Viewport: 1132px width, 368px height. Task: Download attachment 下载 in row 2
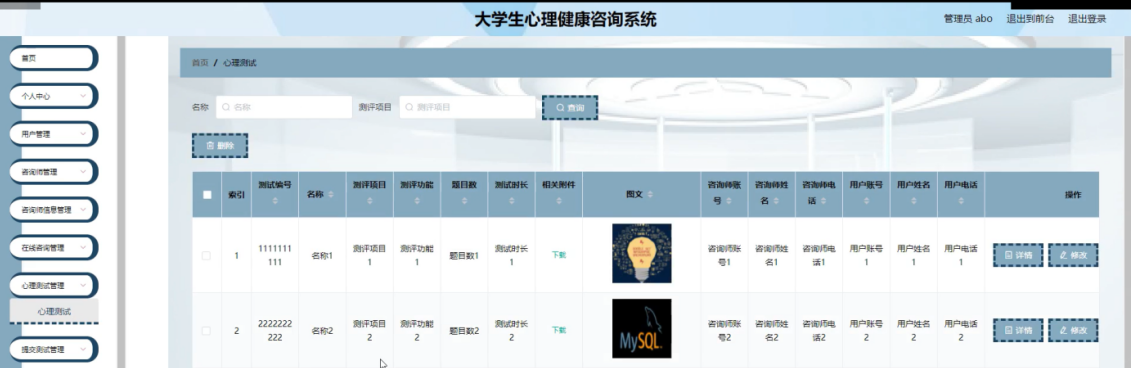(559, 330)
